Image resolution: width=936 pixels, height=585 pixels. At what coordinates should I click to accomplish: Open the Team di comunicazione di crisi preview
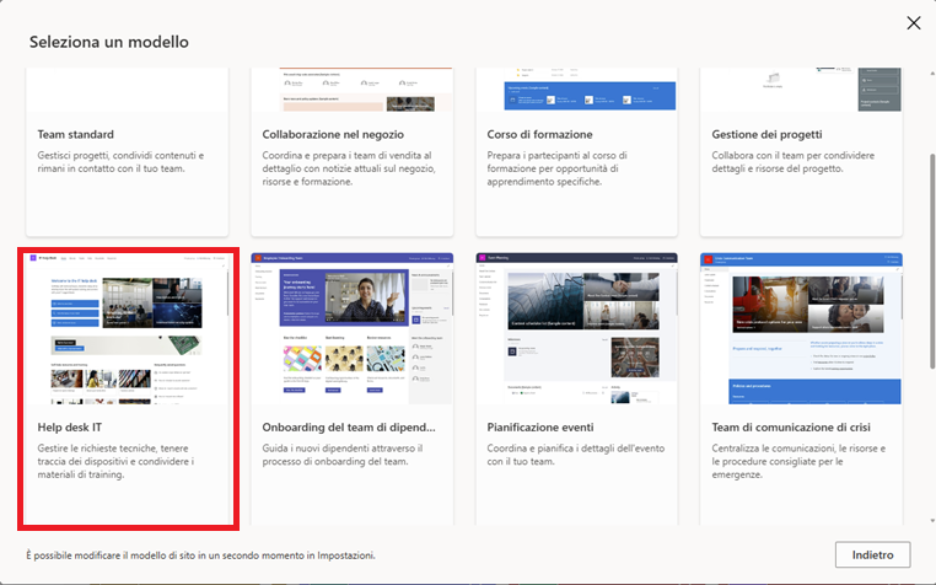(x=801, y=328)
